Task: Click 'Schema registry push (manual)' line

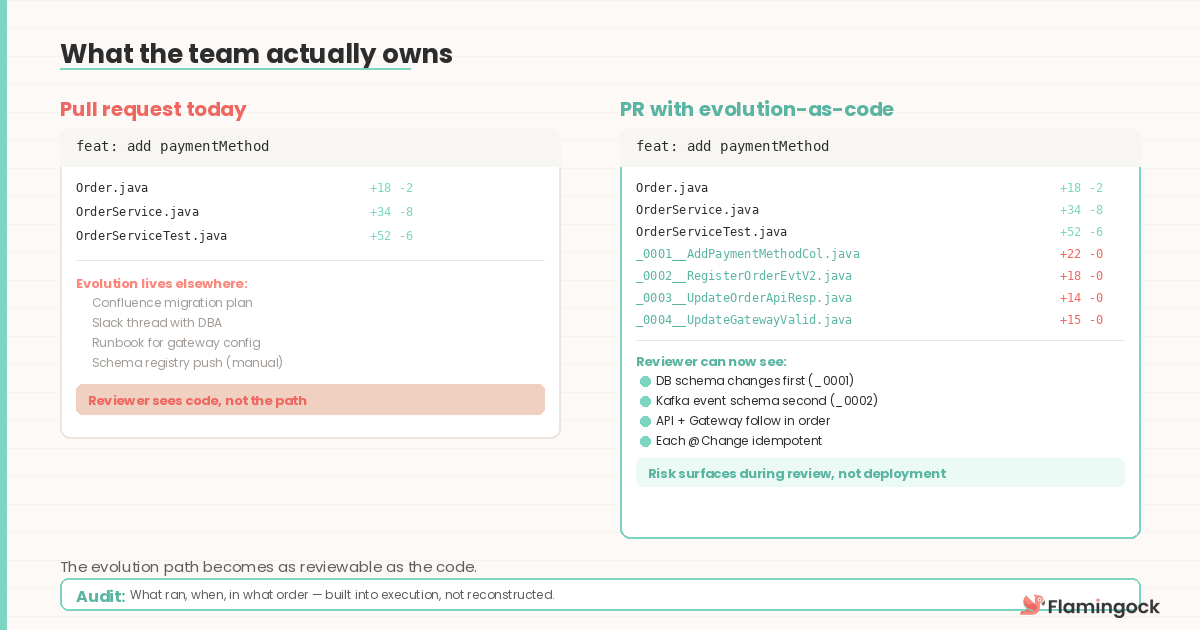Action: click(188, 363)
